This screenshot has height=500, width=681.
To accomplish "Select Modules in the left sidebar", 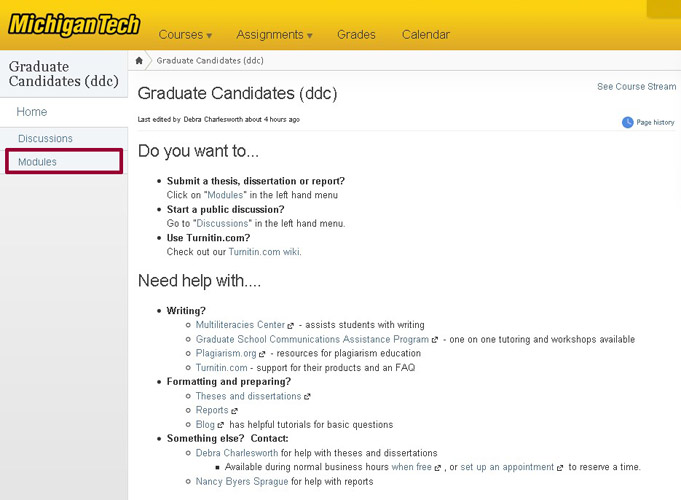I will 64,162.
